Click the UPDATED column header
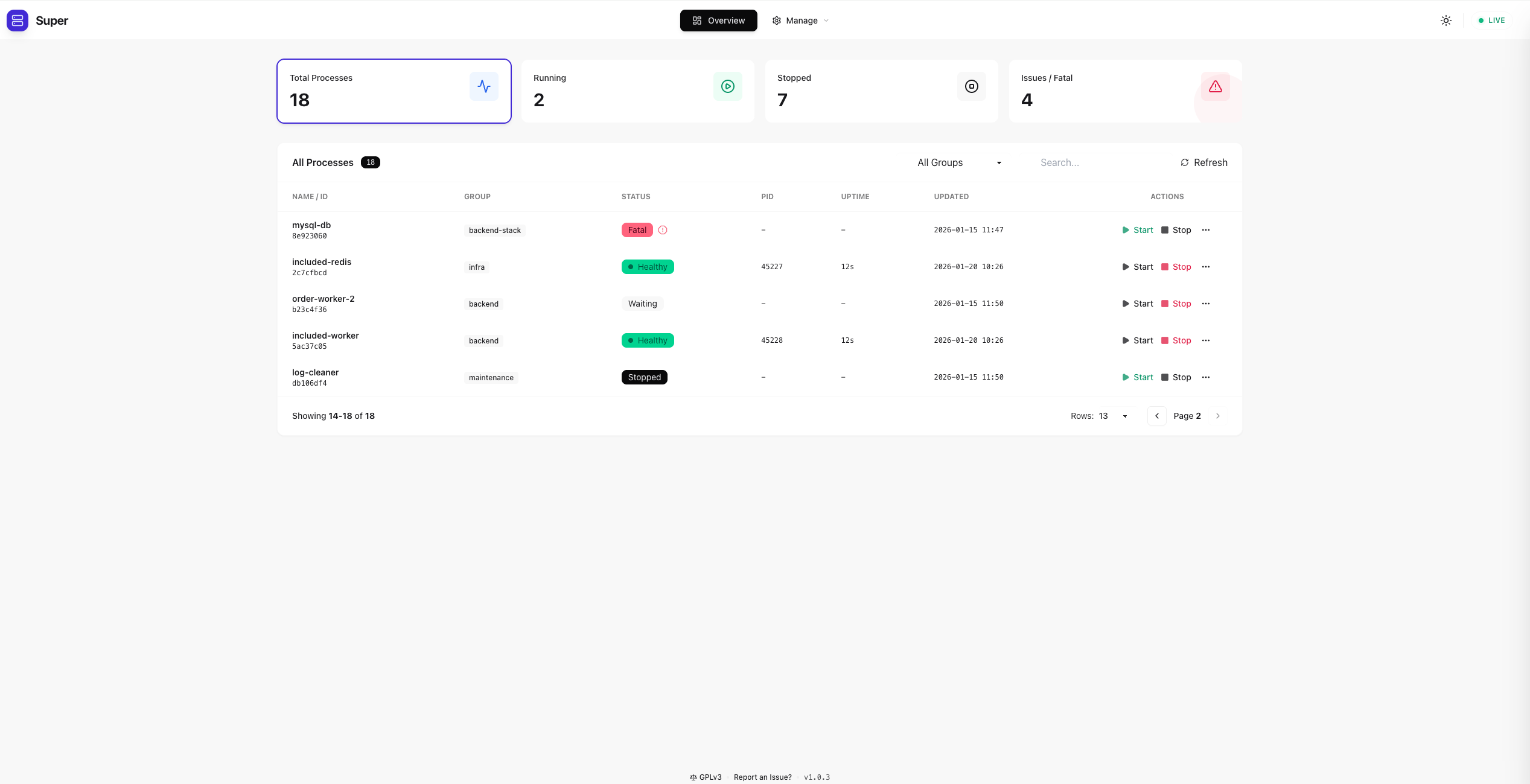Viewport: 1530px width, 784px height. [951, 197]
